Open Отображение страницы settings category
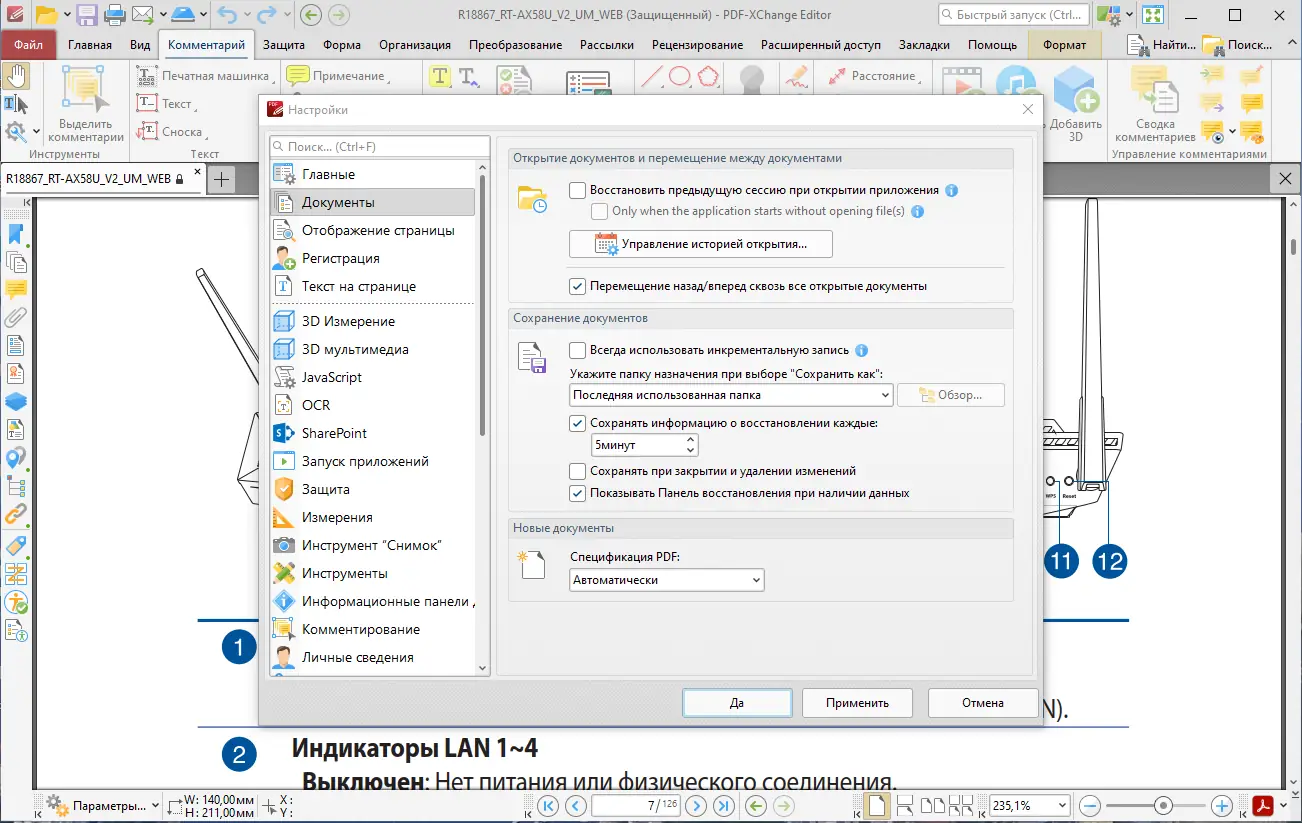Screen dimensions: 1302x823 point(372,230)
